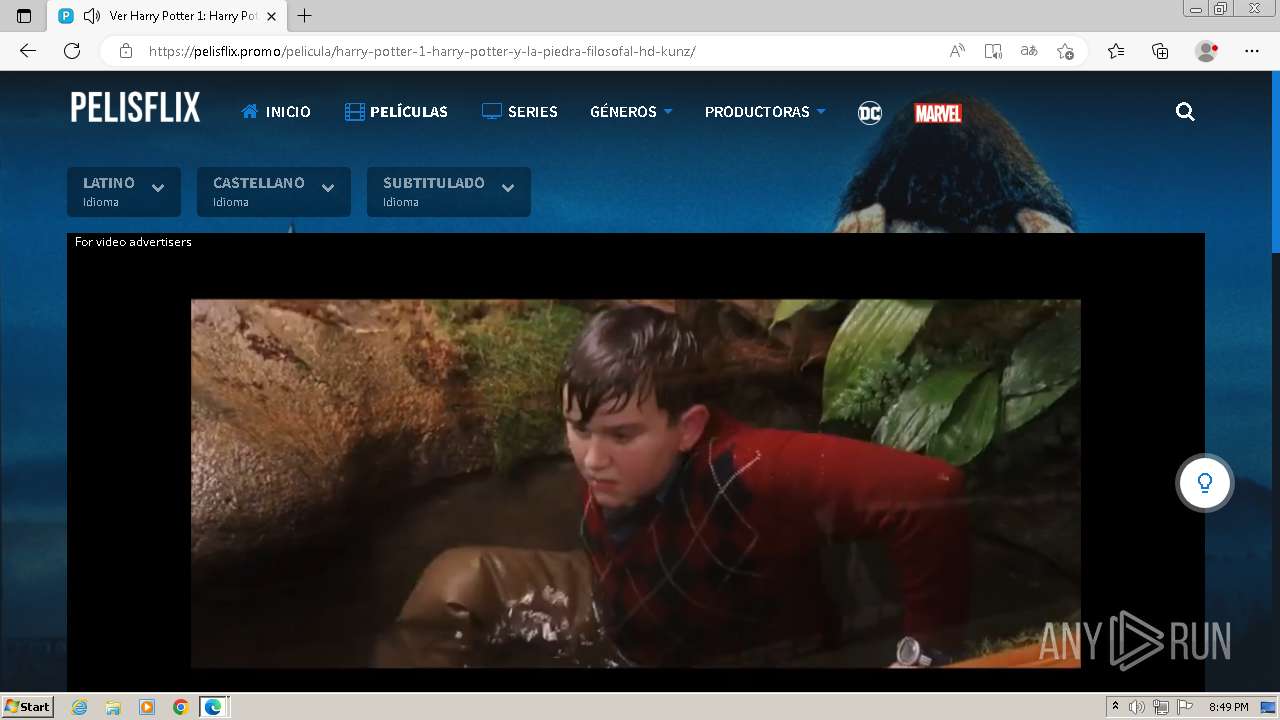Expand the PRODUCTORAS dropdown menu
Screen dimensions: 1280x720
(x=765, y=112)
